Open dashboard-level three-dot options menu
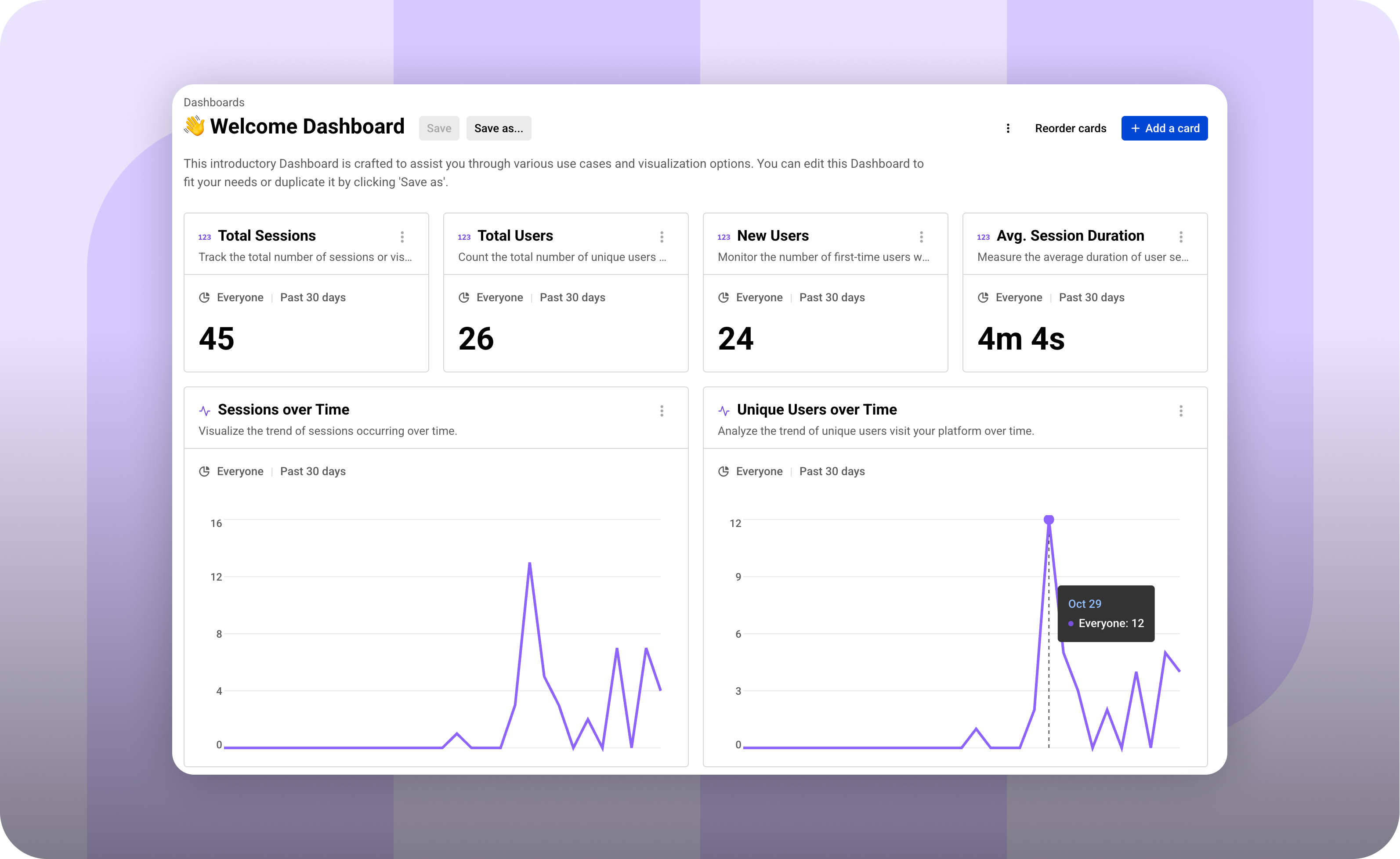The image size is (1400, 859). 1008,128
